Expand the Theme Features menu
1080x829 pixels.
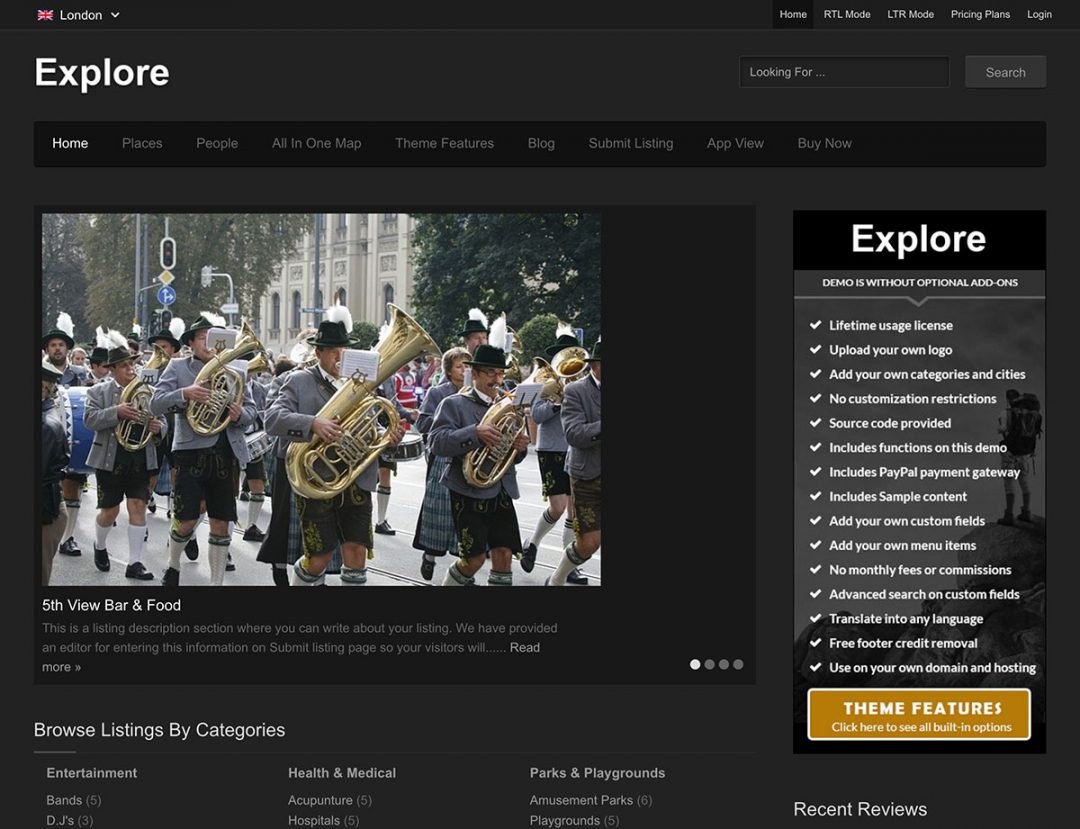point(444,143)
